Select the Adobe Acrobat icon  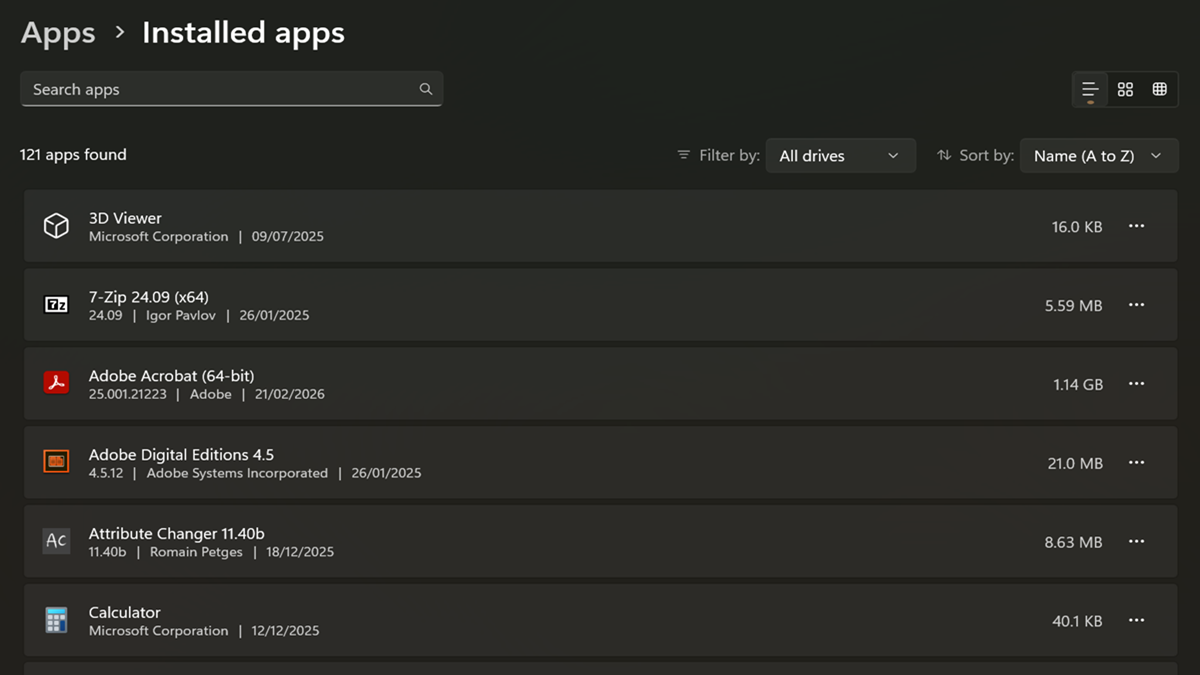click(56, 383)
